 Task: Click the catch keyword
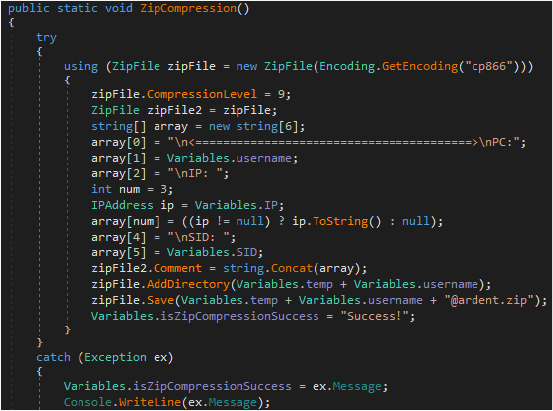click(x=53, y=357)
